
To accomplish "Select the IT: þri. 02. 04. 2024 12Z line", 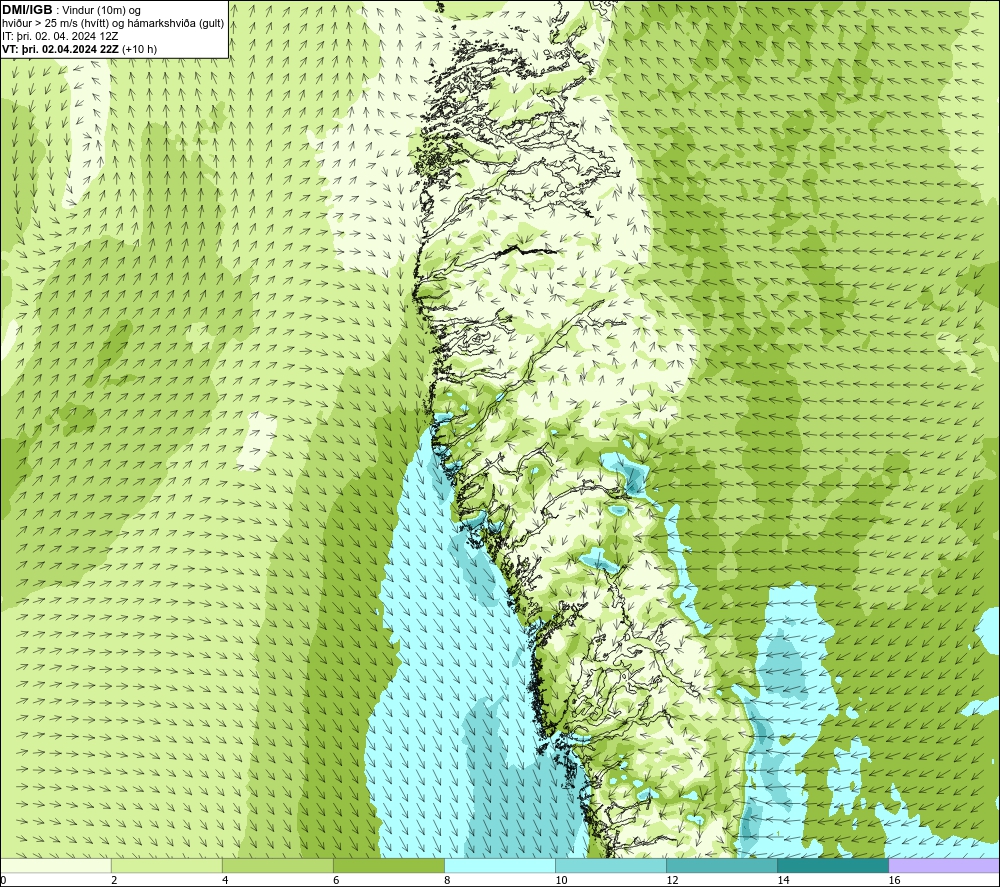I will [60, 36].
